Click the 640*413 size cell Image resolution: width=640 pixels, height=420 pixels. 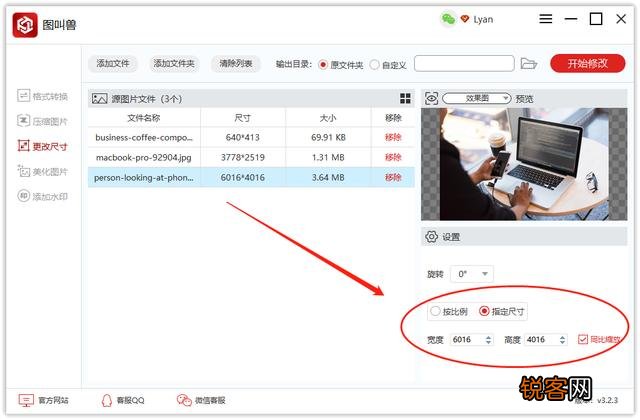click(242, 138)
